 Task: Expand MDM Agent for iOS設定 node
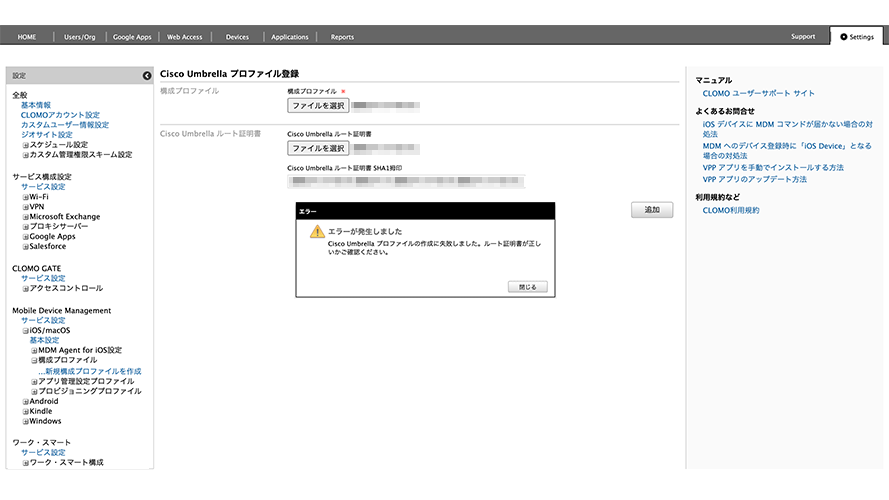(34, 350)
